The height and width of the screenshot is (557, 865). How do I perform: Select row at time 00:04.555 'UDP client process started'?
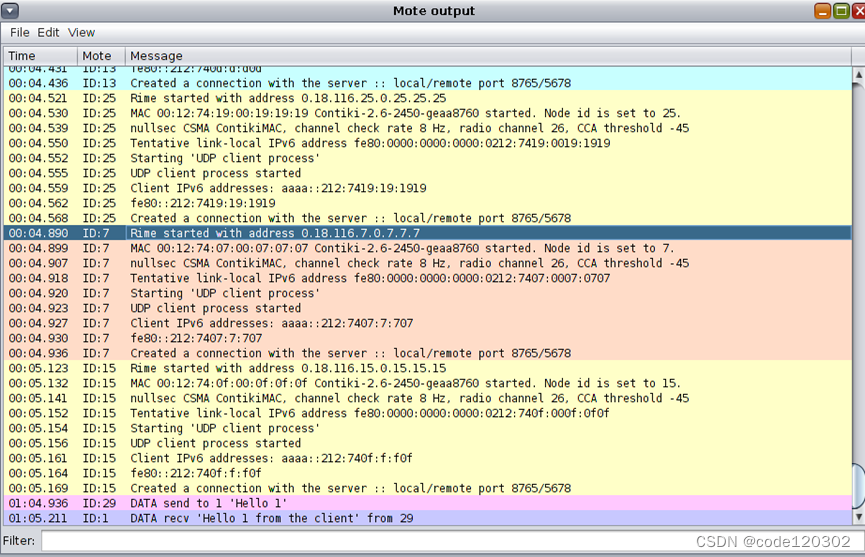(428, 173)
